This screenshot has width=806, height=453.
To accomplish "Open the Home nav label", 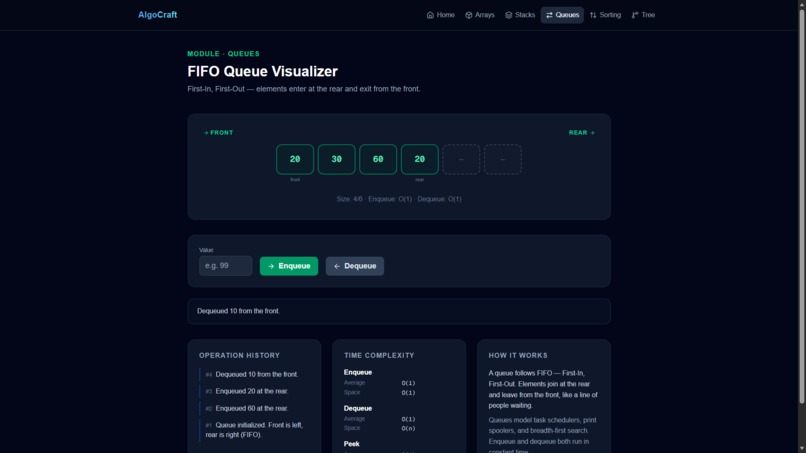I will (446, 15).
